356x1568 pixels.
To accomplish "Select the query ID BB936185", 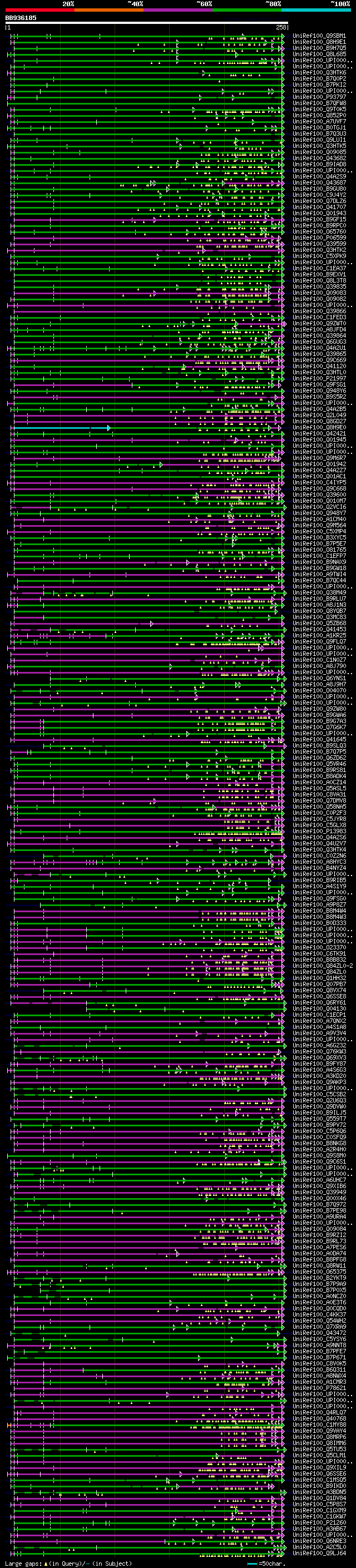I will click(21, 18).
